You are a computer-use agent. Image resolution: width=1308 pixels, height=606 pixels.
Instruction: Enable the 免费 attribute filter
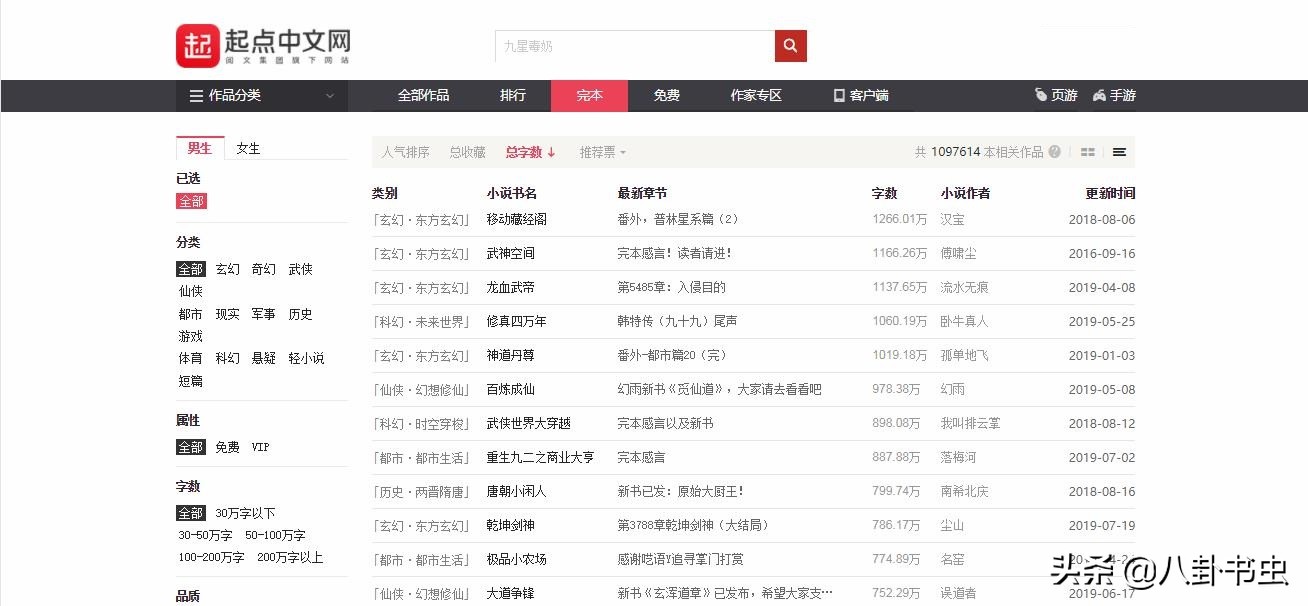pyautogui.click(x=227, y=446)
